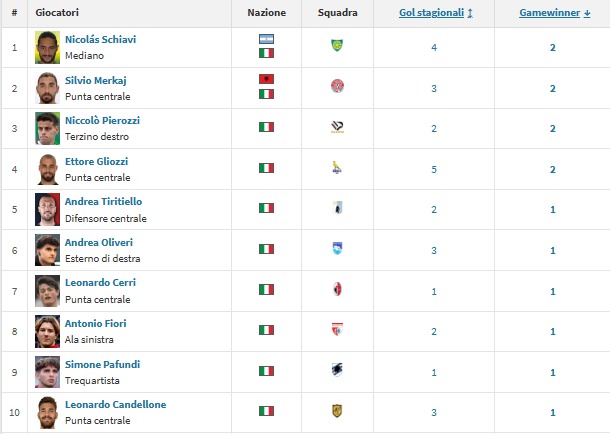The width and height of the screenshot is (610, 434).
Task: Click Leonardo Candellone's portrait thumbnail
Action: 47,412
